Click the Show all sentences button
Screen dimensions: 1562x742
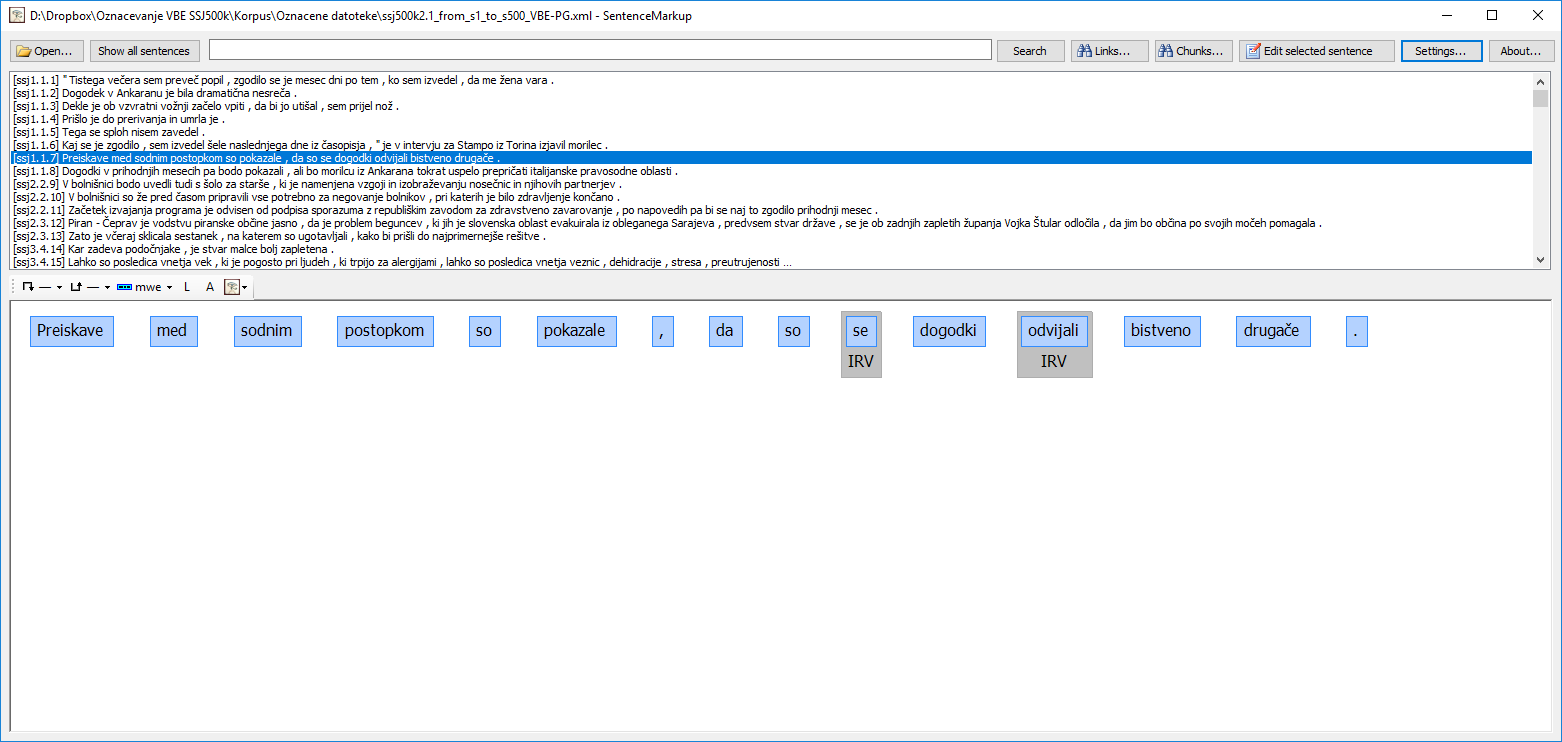pos(144,50)
